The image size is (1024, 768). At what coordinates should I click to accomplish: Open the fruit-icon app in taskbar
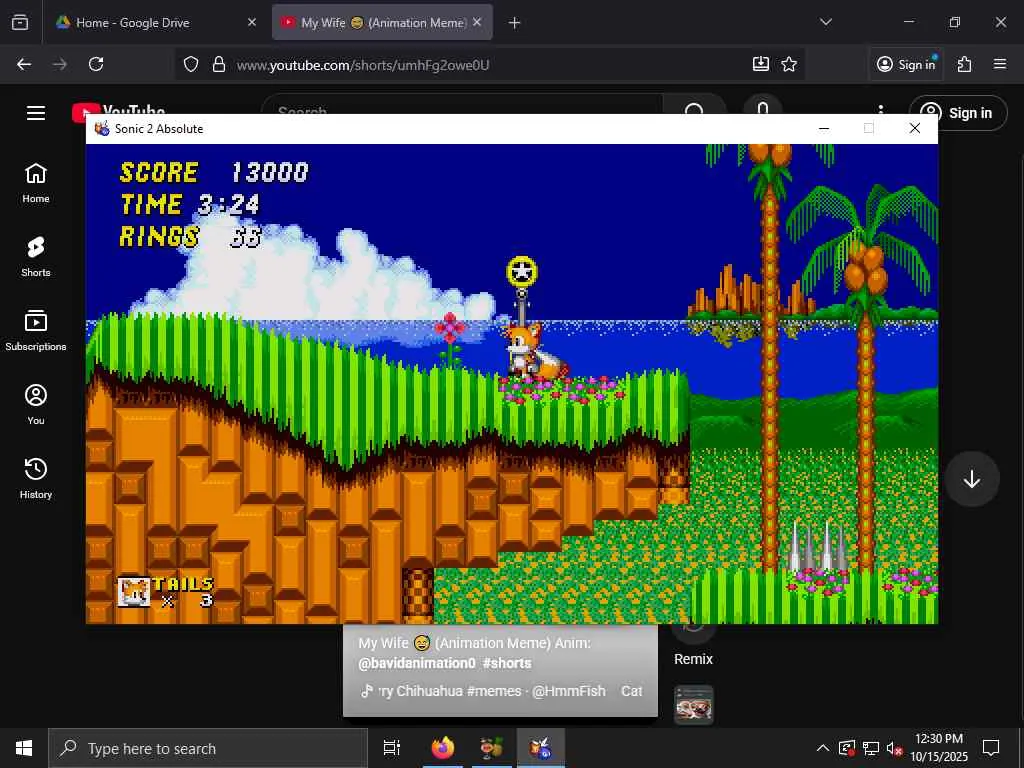(x=492, y=748)
